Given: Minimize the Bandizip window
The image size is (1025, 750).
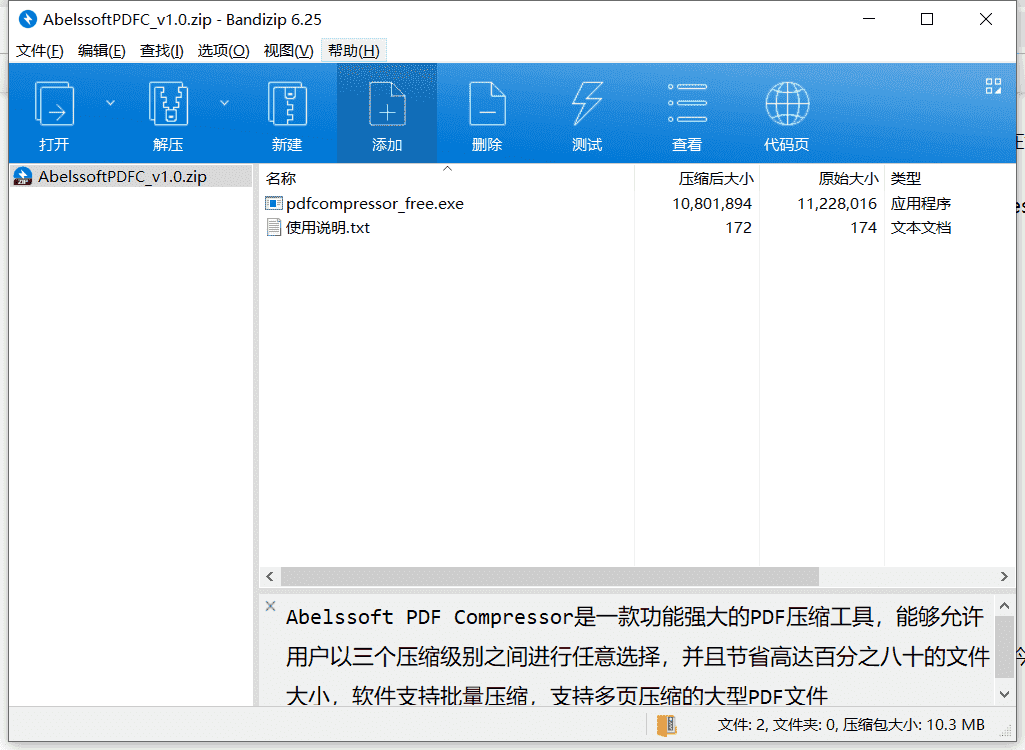Looking at the screenshot, I should click(x=869, y=19).
